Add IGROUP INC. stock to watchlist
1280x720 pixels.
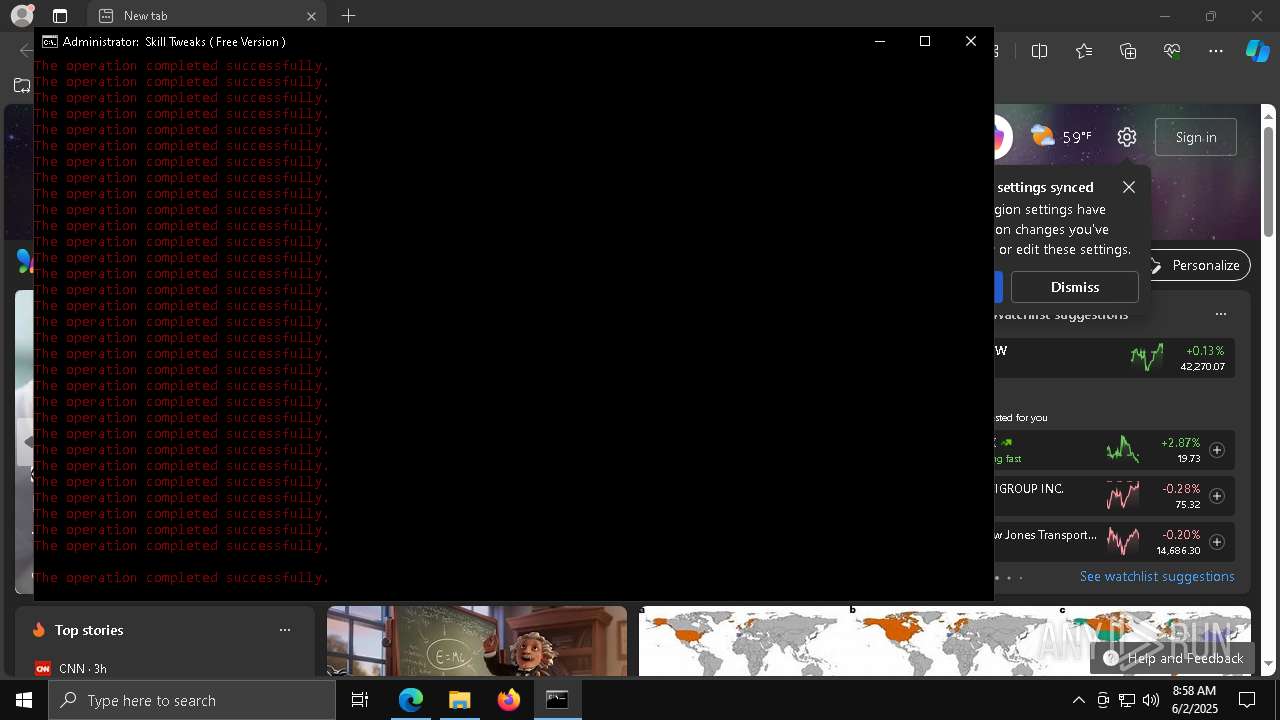click(x=1217, y=496)
